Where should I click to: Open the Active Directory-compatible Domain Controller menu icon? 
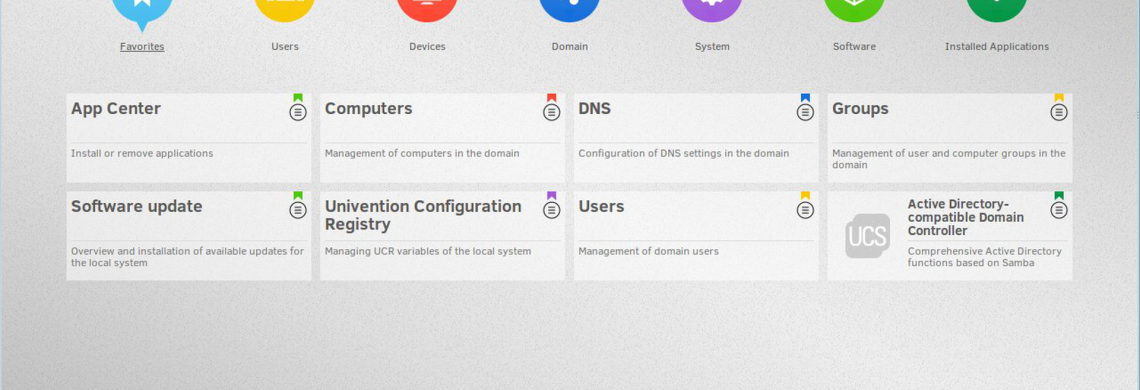(x=1059, y=210)
